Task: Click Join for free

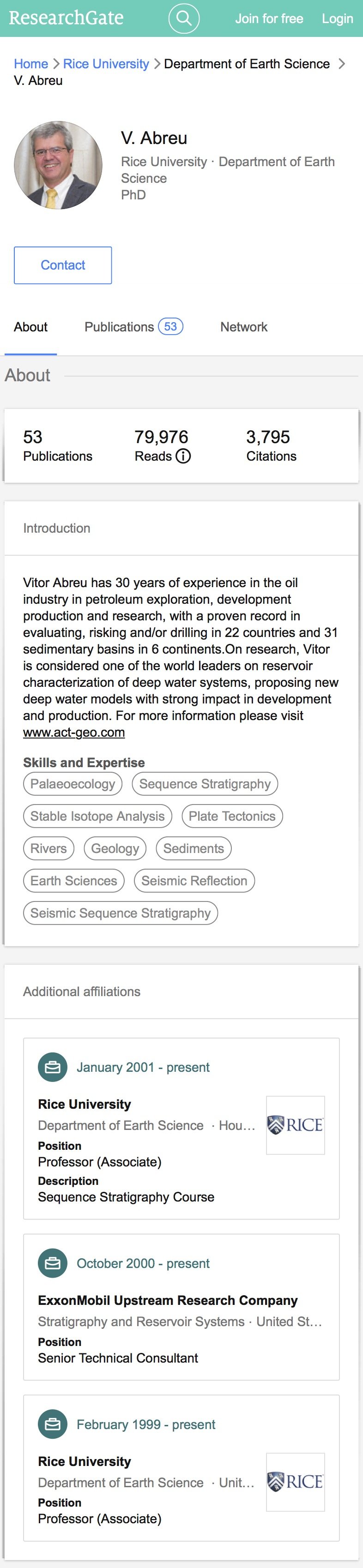Action: point(269,19)
